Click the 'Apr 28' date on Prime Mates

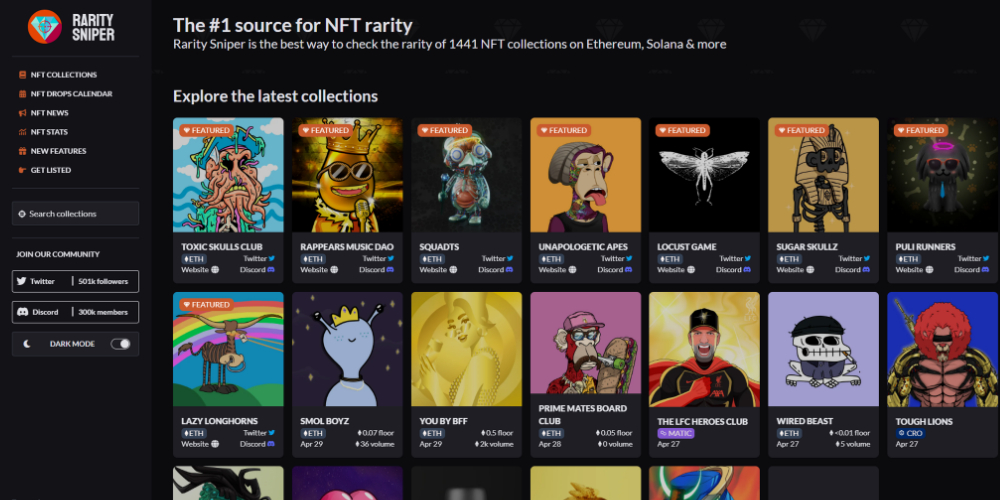click(550, 444)
